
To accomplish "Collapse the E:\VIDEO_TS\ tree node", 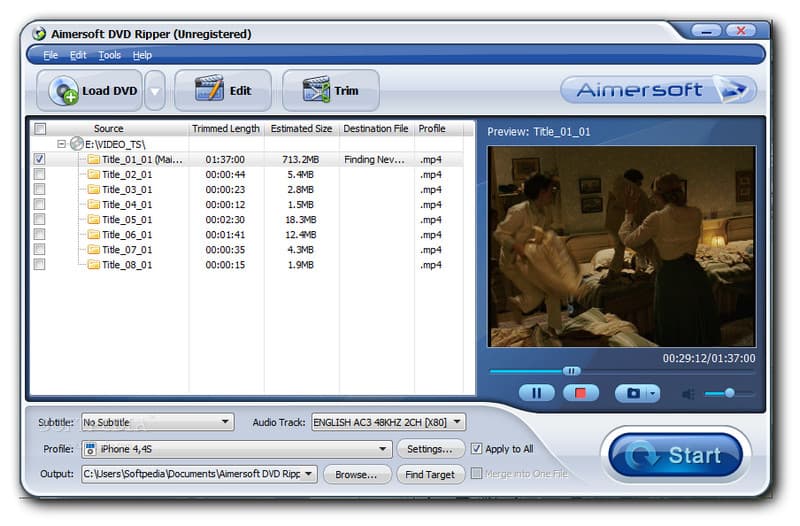I will click(x=62, y=144).
